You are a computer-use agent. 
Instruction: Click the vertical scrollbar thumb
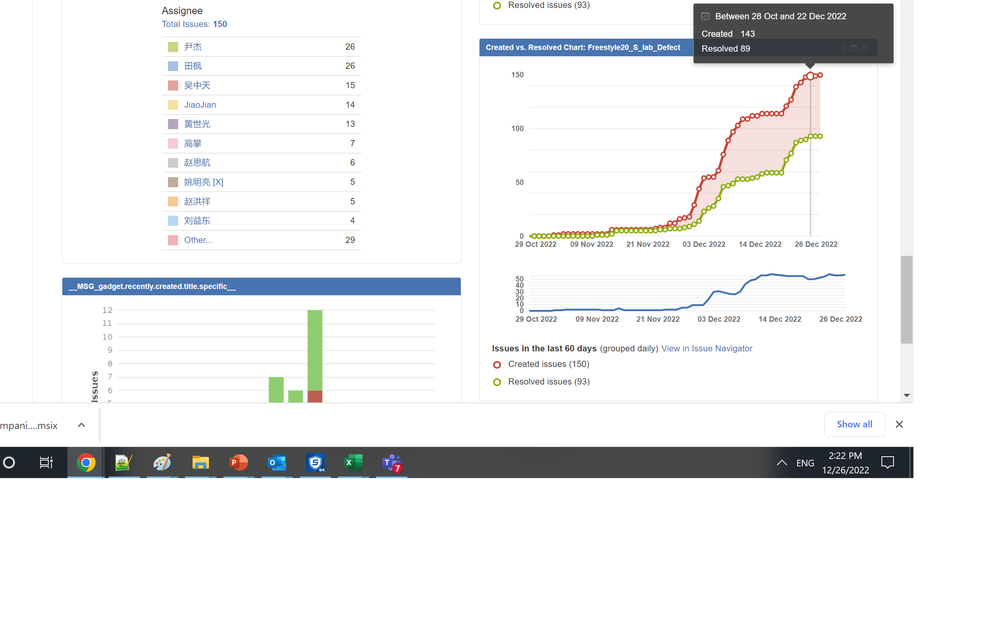pyautogui.click(x=906, y=299)
